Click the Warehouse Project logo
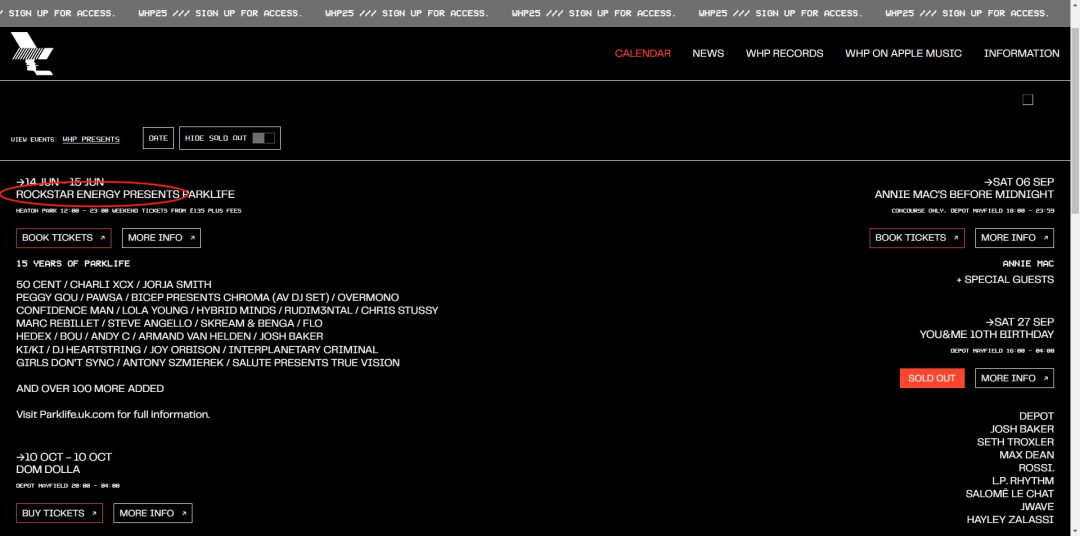The width and height of the screenshot is (1080, 536). (x=32, y=53)
